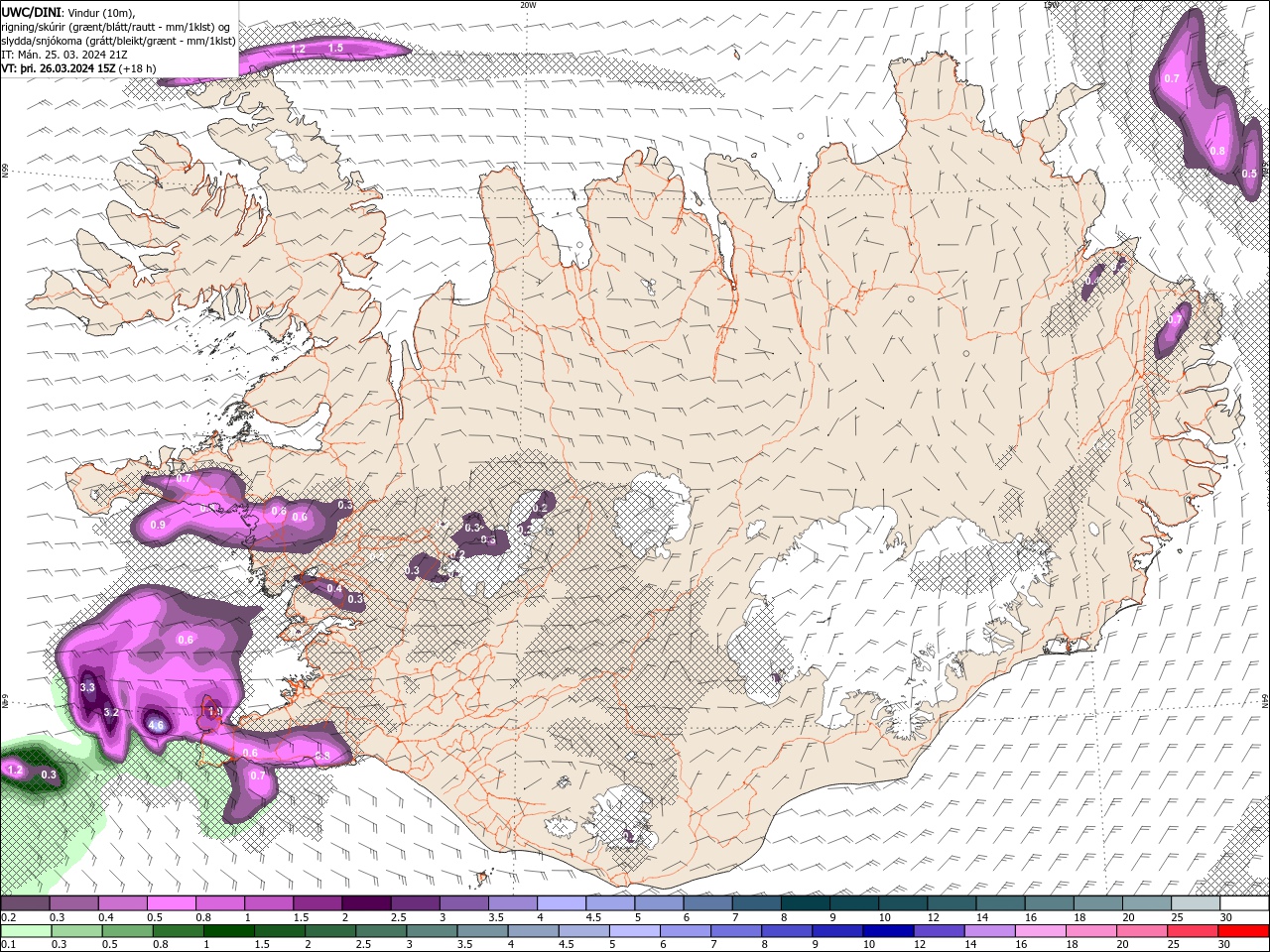
Task: Select the light purple 14 to 16 rain swatch
Action: pyautogui.click(x=989, y=931)
